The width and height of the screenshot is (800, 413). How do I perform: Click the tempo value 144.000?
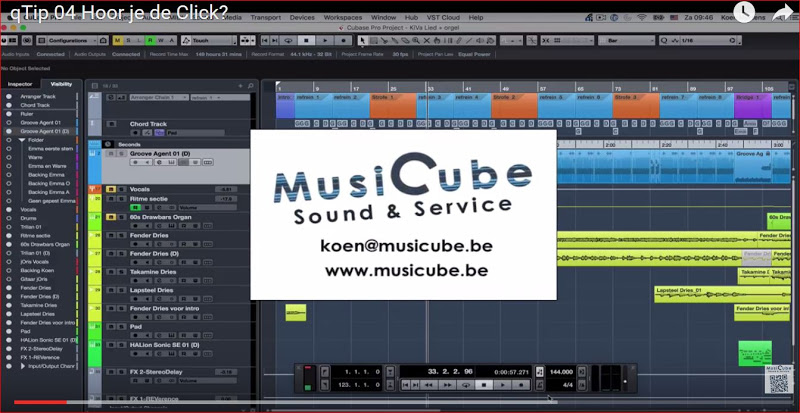tap(560, 372)
